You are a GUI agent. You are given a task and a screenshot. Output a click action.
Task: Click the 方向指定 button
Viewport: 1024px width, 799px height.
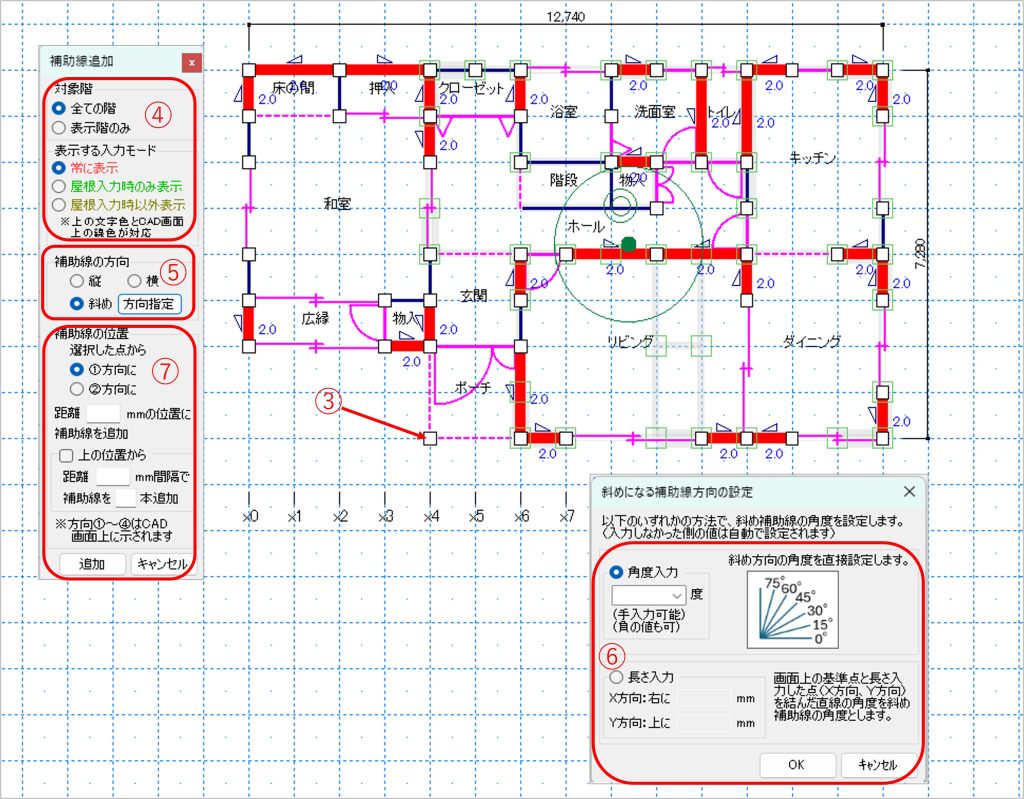[149, 303]
